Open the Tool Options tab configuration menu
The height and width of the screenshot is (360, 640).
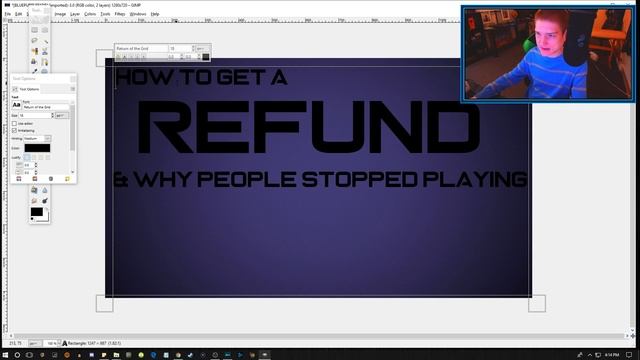(x=73, y=89)
